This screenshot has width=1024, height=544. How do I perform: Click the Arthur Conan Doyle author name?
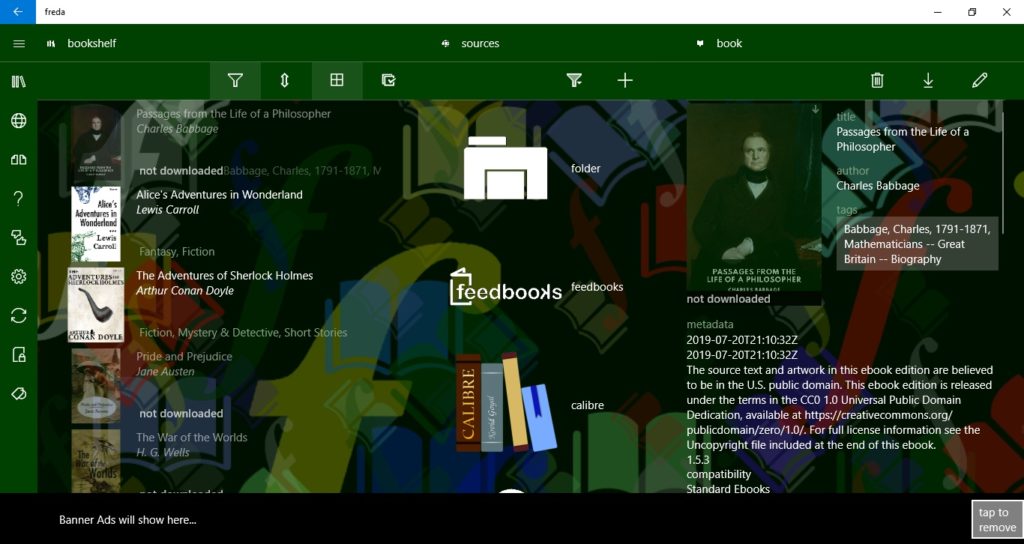coord(185,291)
